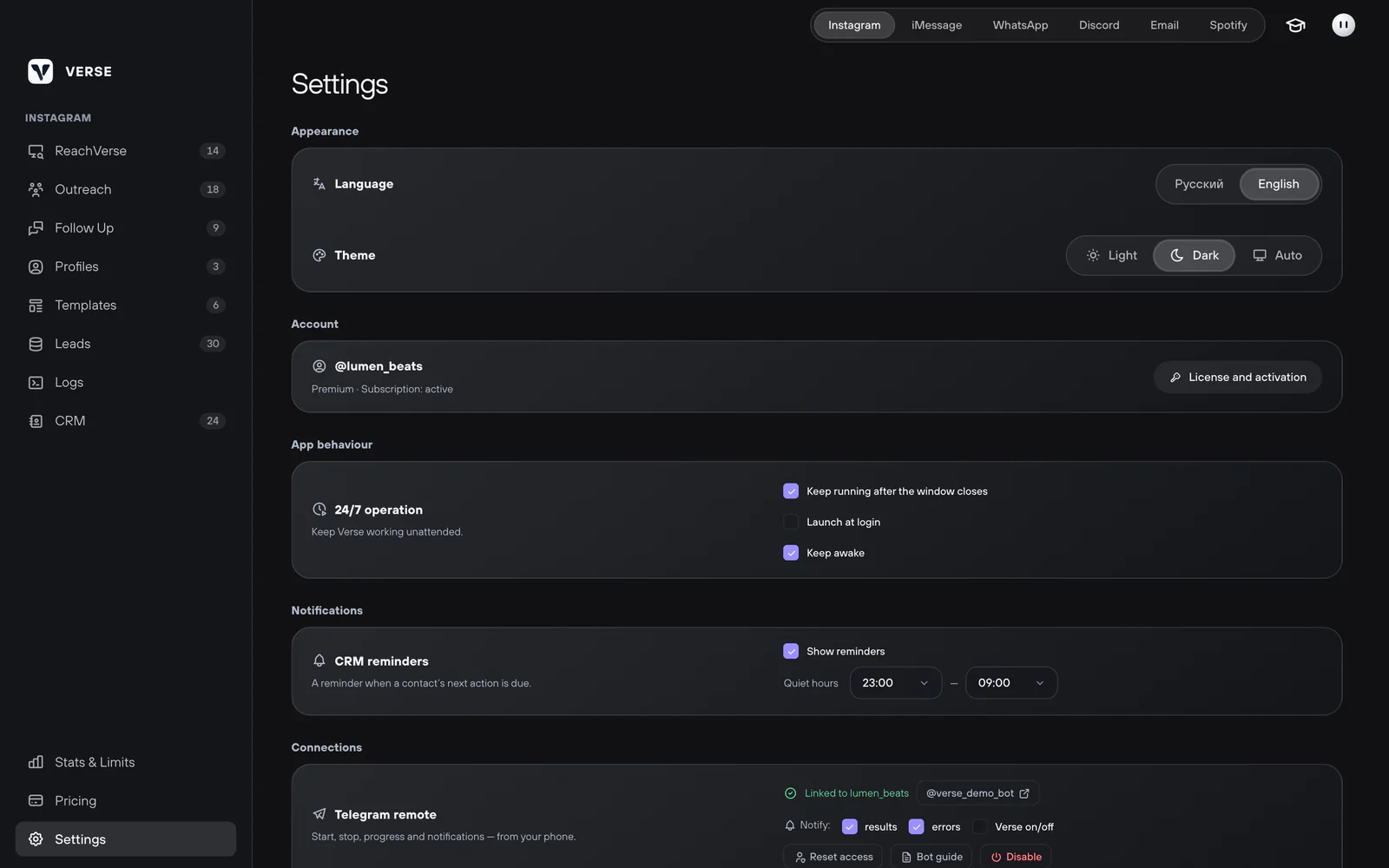Select Settings in the sidebar
The width and height of the screenshot is (1389, 868).
pos(126,839)
